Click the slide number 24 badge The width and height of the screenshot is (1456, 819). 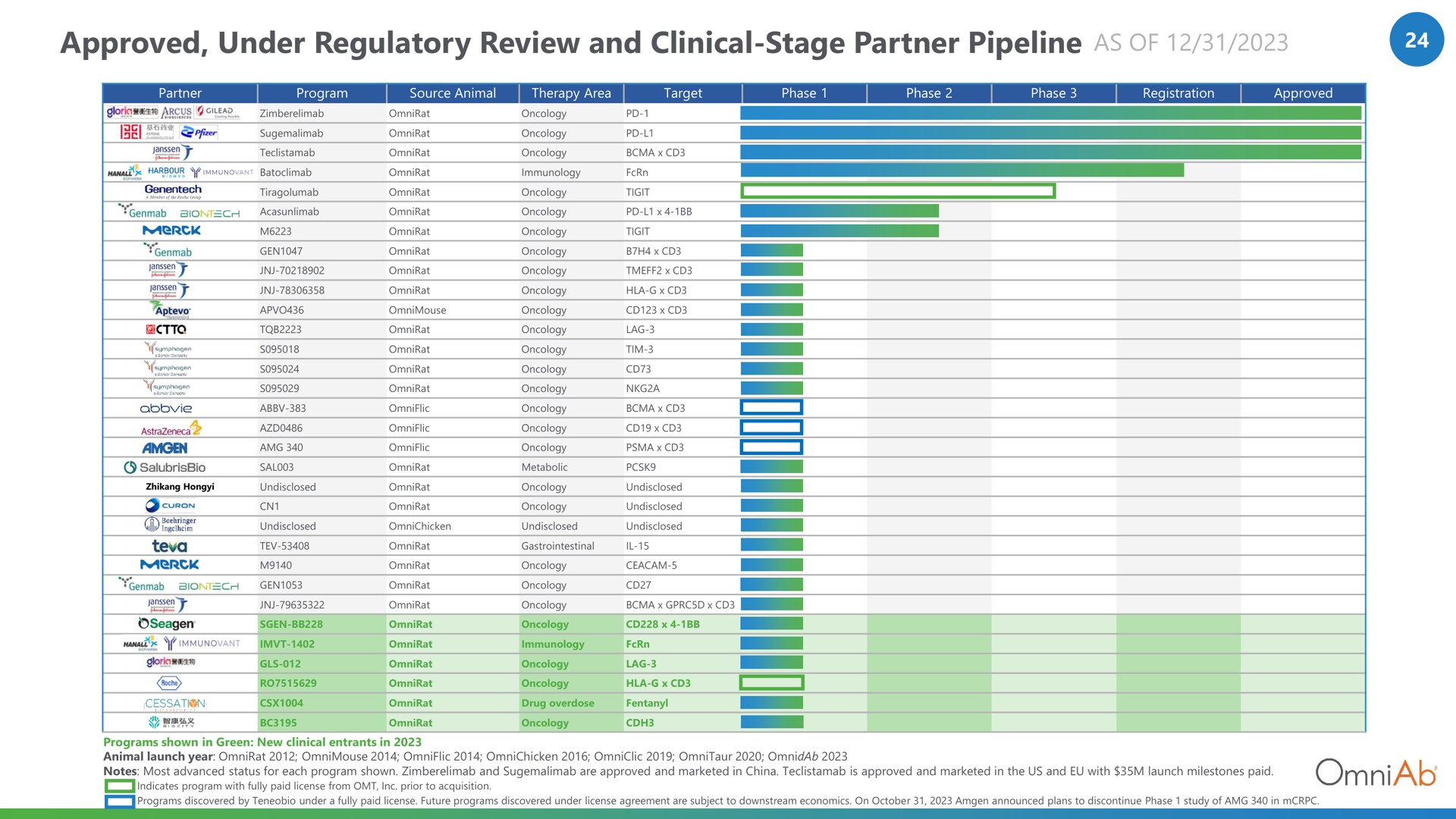click(1417, 39)
